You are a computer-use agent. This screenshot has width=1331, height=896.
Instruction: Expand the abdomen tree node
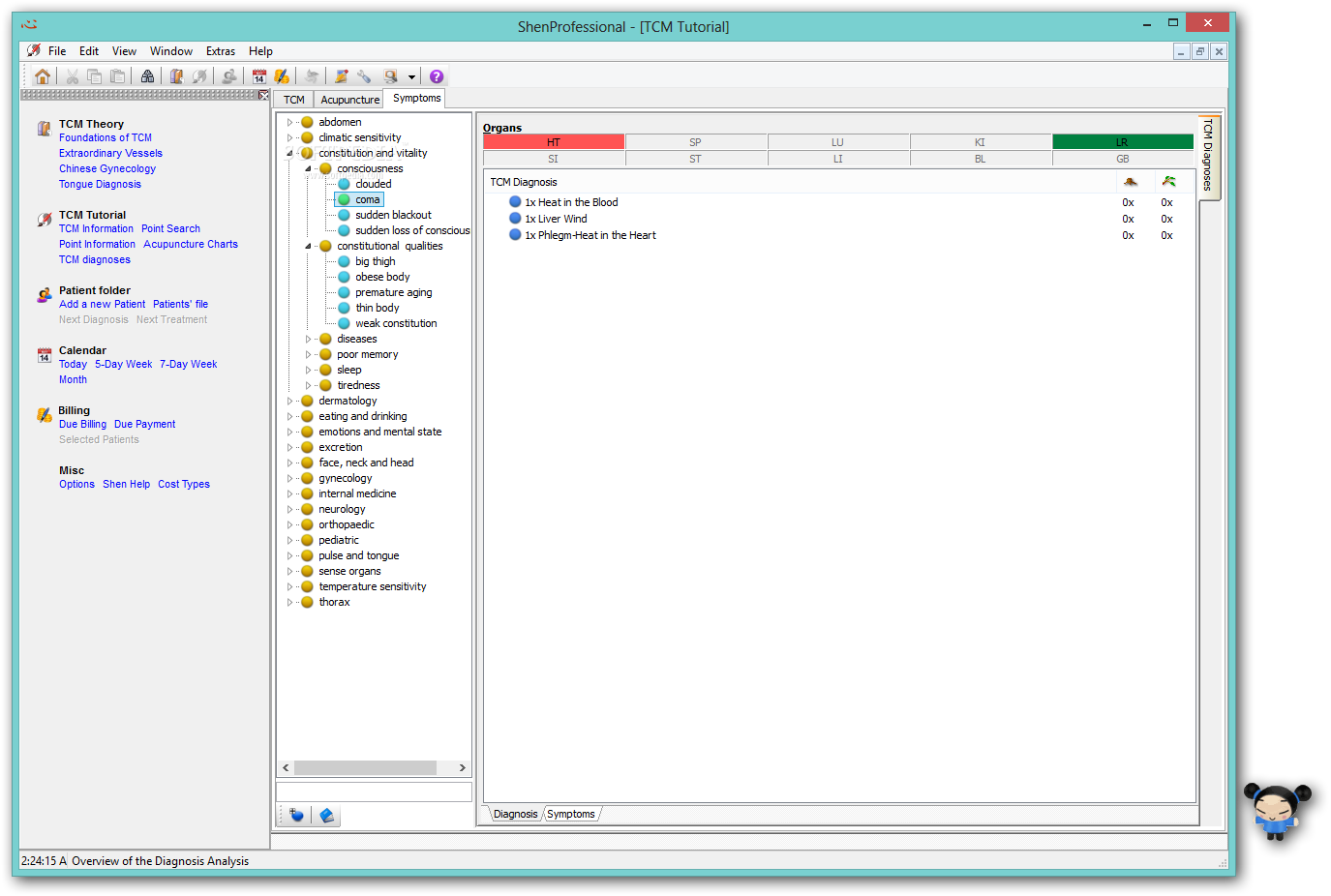pyautogui.click(x=289, y=122)
